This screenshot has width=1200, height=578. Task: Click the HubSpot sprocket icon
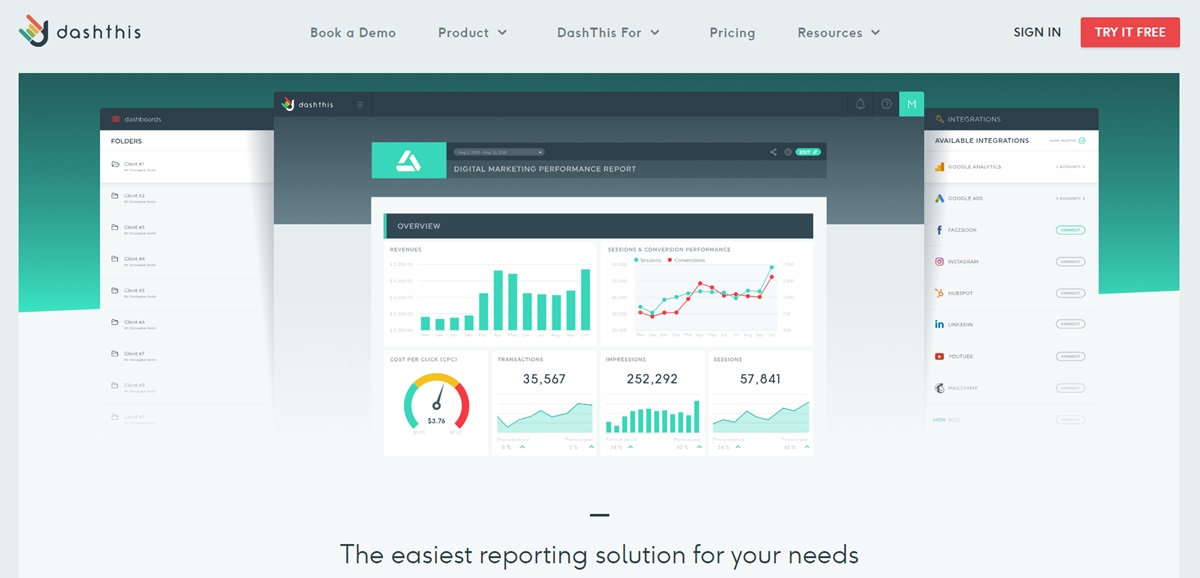coord(939,293)
